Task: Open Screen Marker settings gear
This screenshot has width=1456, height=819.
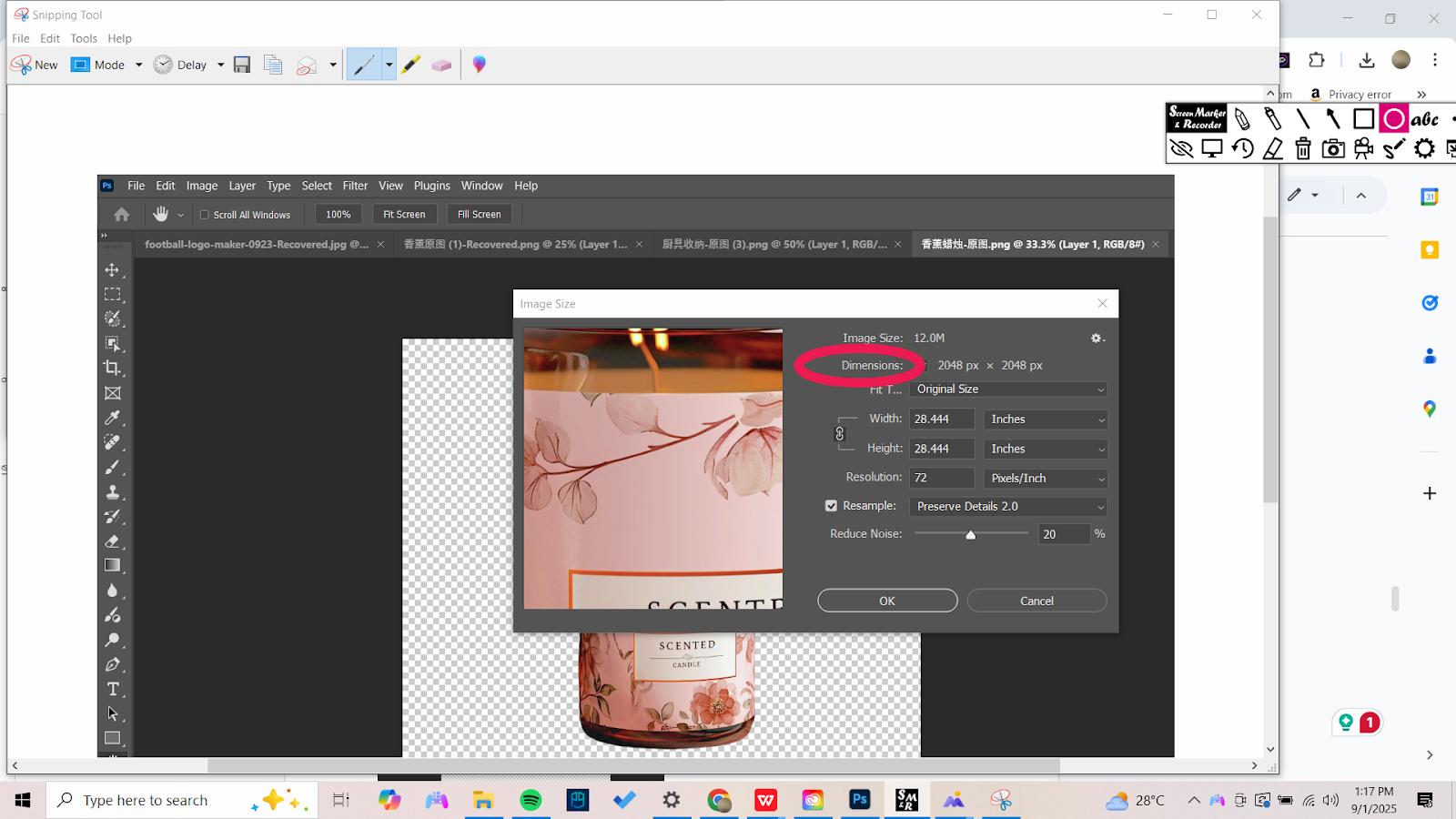Action: [x=1424, y=148]
